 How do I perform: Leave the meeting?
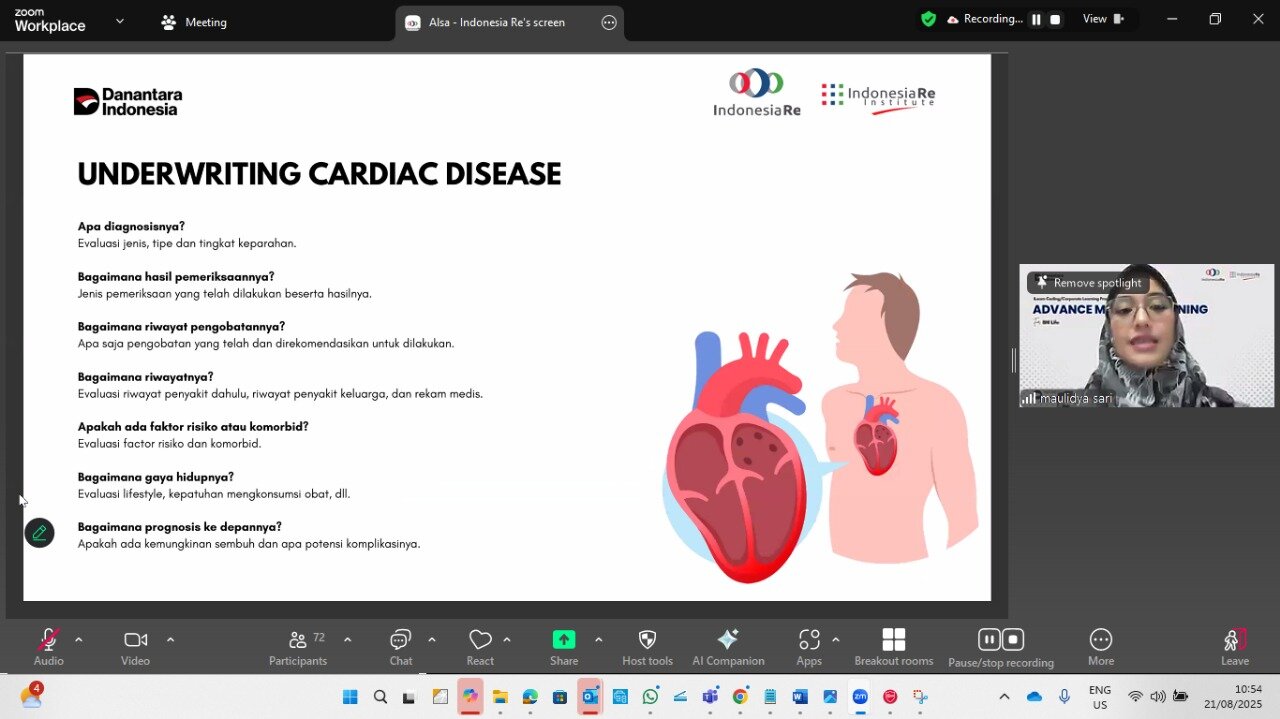click(1234, 646)
